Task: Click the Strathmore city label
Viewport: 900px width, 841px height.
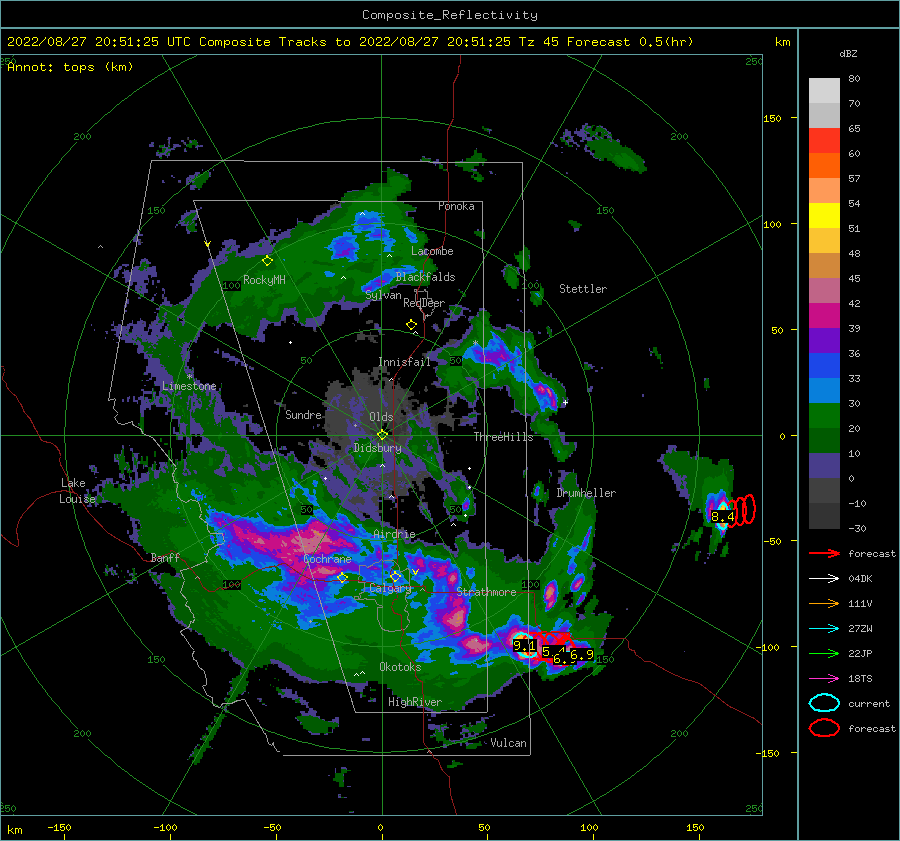Action: (x=486, y=591)
